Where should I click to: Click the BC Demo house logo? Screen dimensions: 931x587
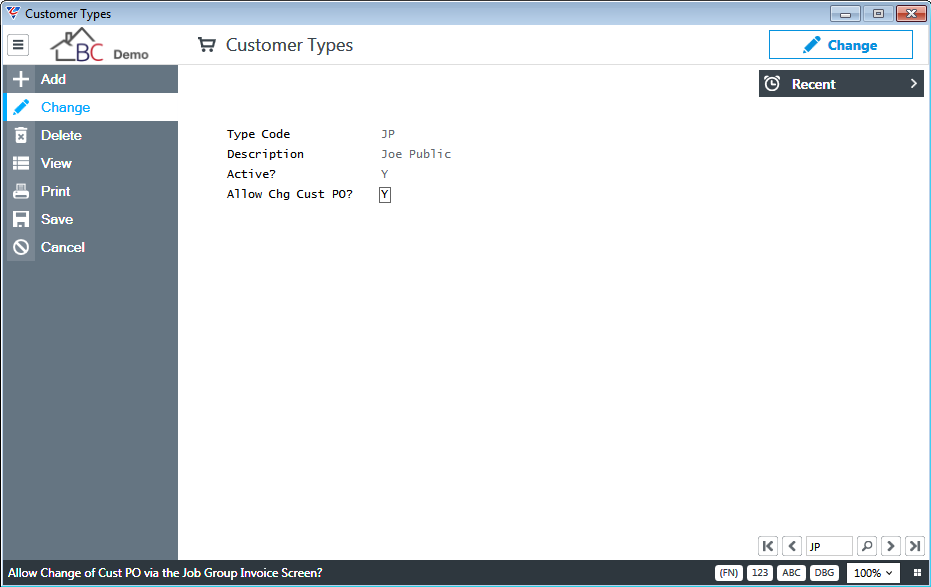[99, 45]
